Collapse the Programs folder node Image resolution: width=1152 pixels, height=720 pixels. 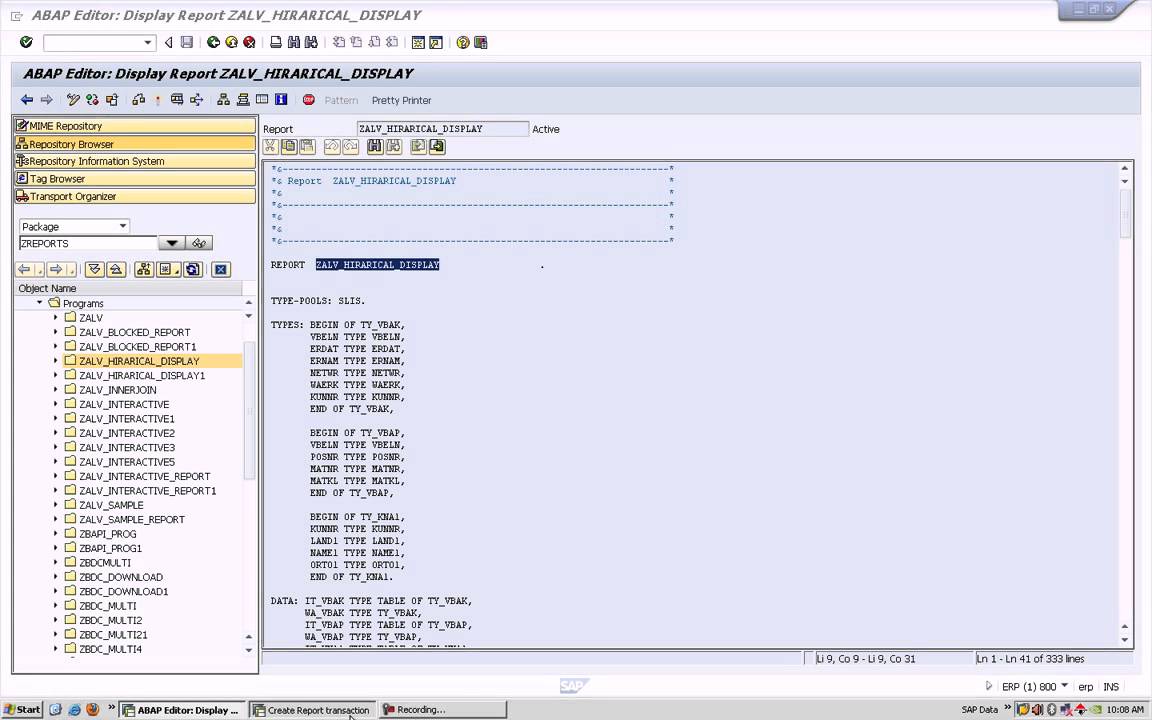click(x=40, y=303)
